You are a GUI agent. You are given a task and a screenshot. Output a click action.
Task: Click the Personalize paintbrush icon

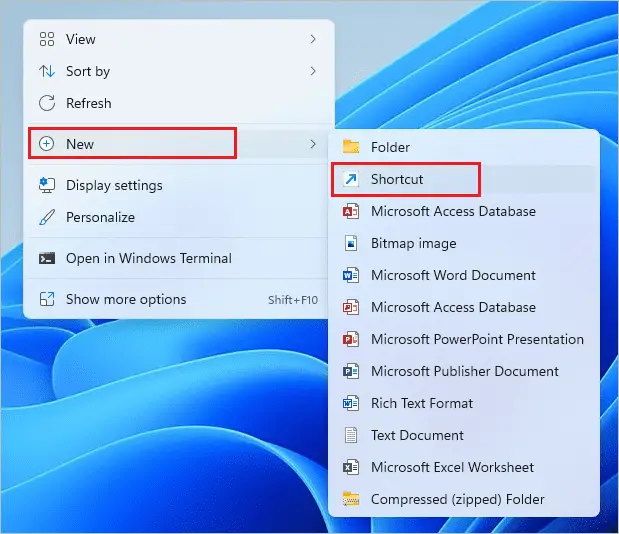click(47, 217)
